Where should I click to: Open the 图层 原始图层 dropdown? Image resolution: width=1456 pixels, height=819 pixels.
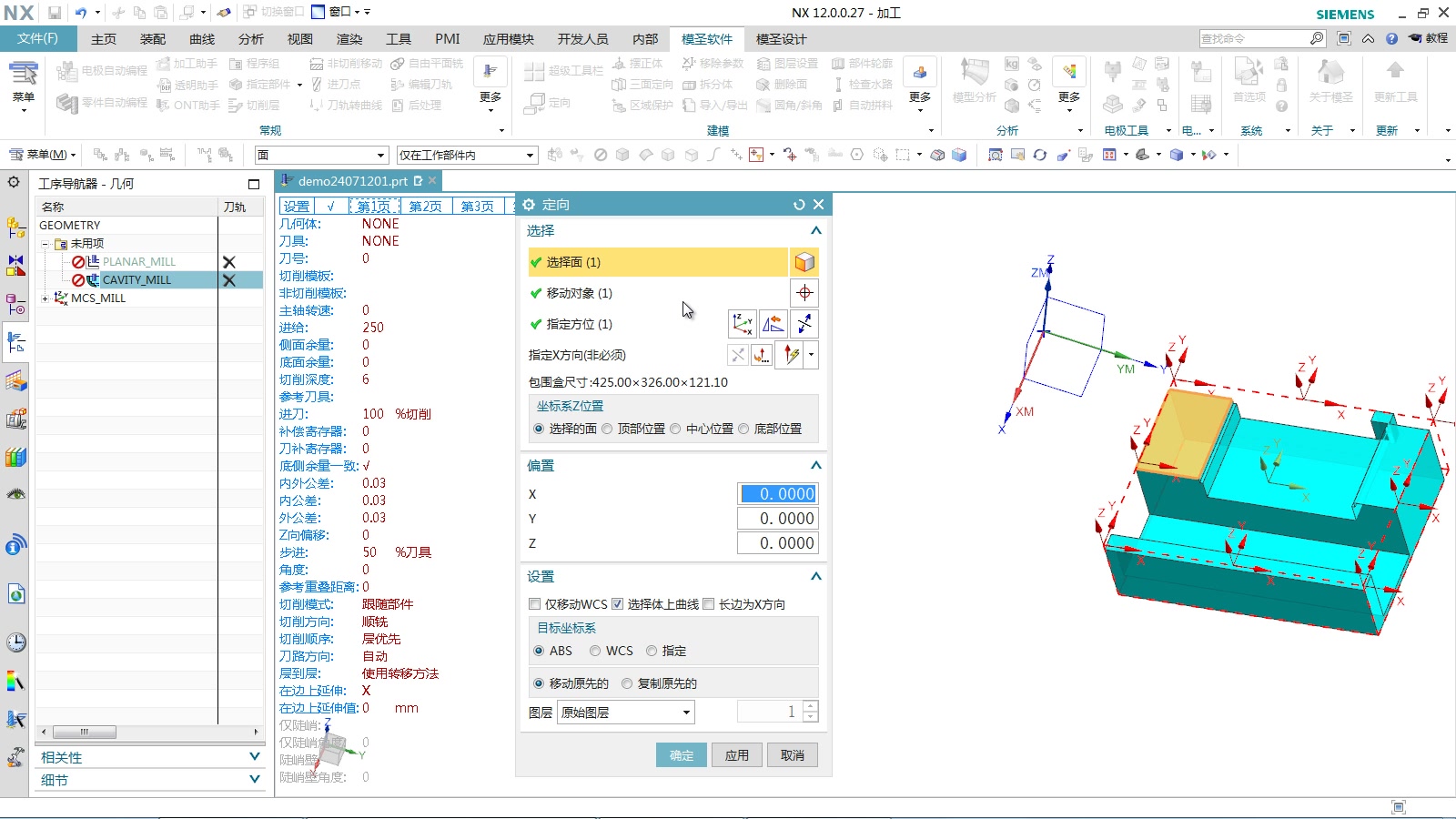pyautogui.click(x=626, y=713)
